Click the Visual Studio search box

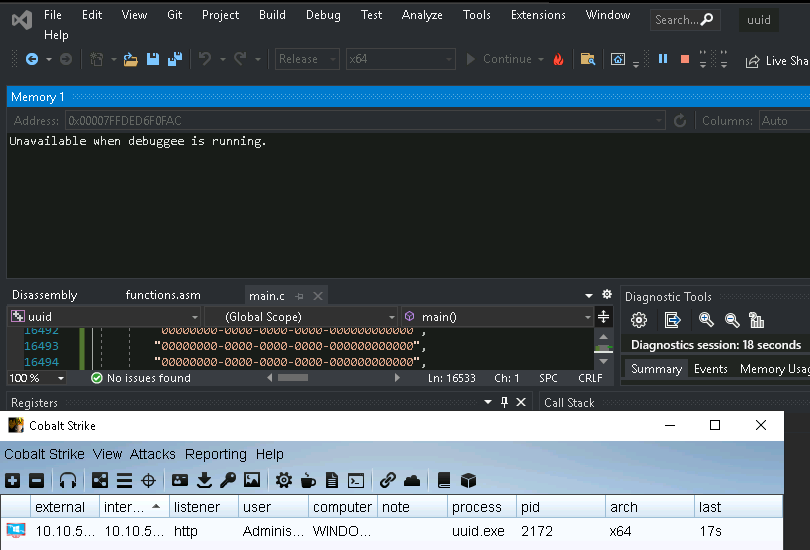point(685,20)
